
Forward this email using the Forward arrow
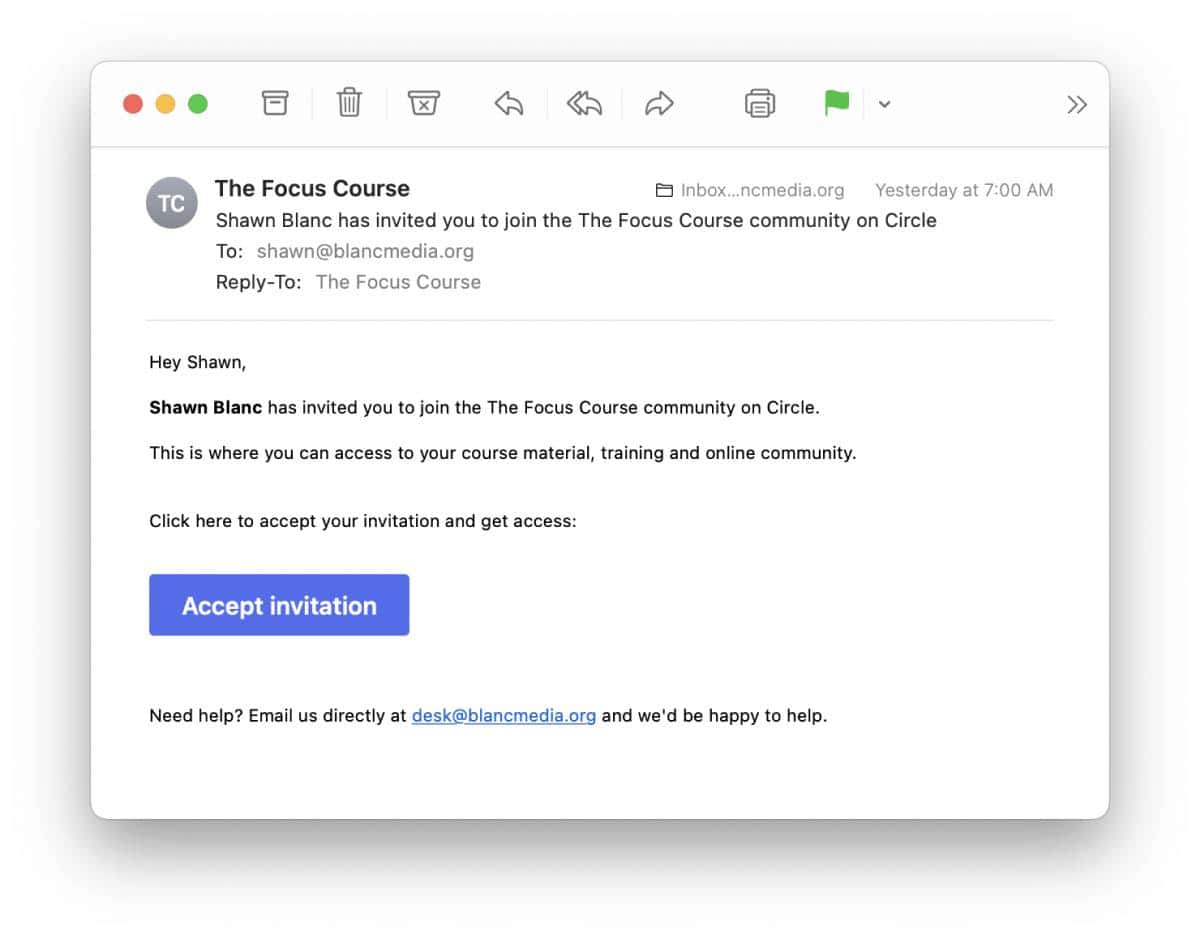click(659, 103)
